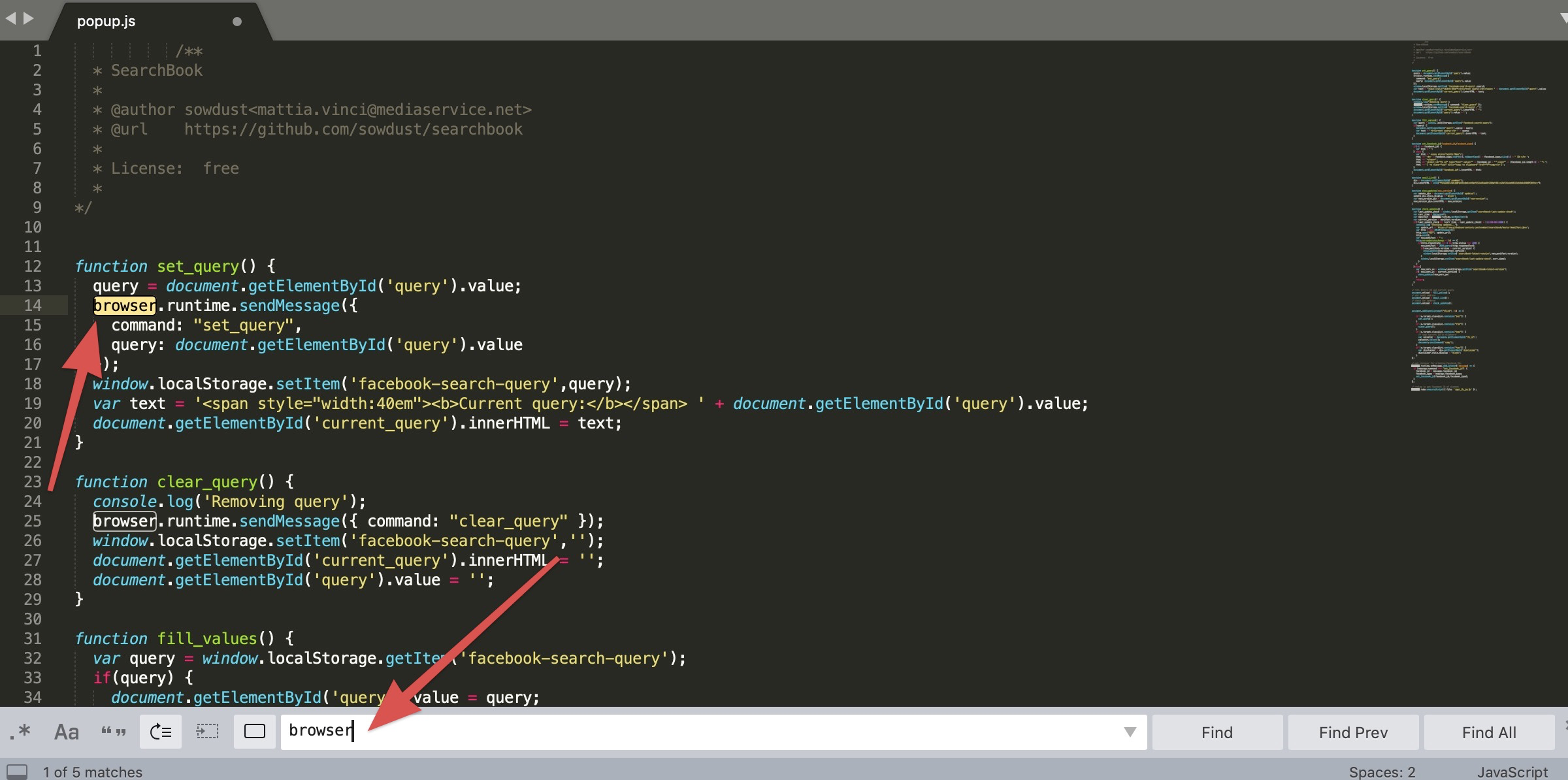1568x780 pixels.
Task: Click into the find input field
Action: 653,732
